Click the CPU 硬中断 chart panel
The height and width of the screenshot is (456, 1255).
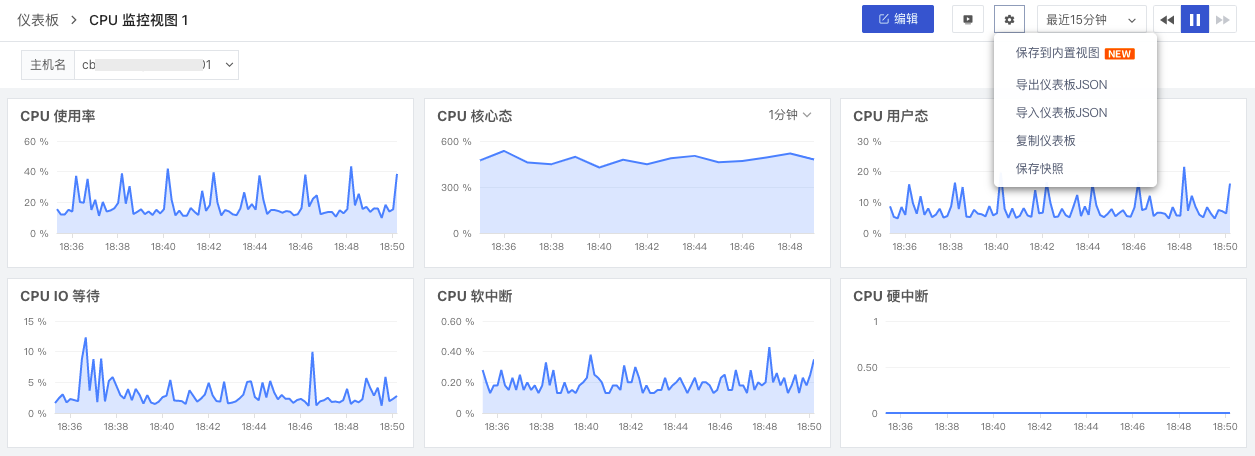(x=1043, y=363)
